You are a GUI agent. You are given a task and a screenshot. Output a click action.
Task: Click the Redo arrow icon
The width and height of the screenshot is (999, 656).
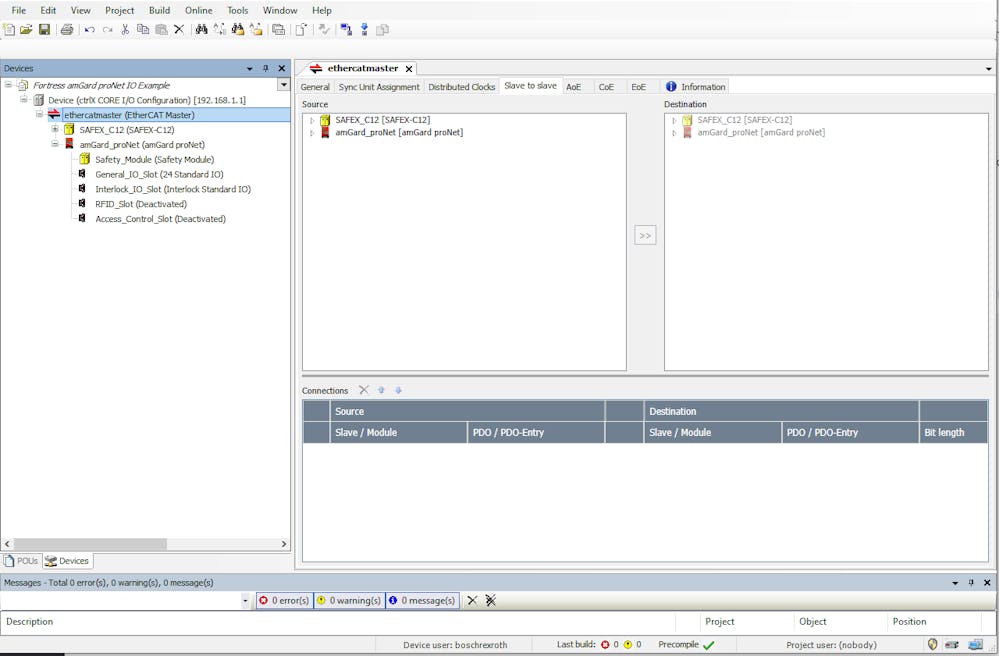[107, 29]
